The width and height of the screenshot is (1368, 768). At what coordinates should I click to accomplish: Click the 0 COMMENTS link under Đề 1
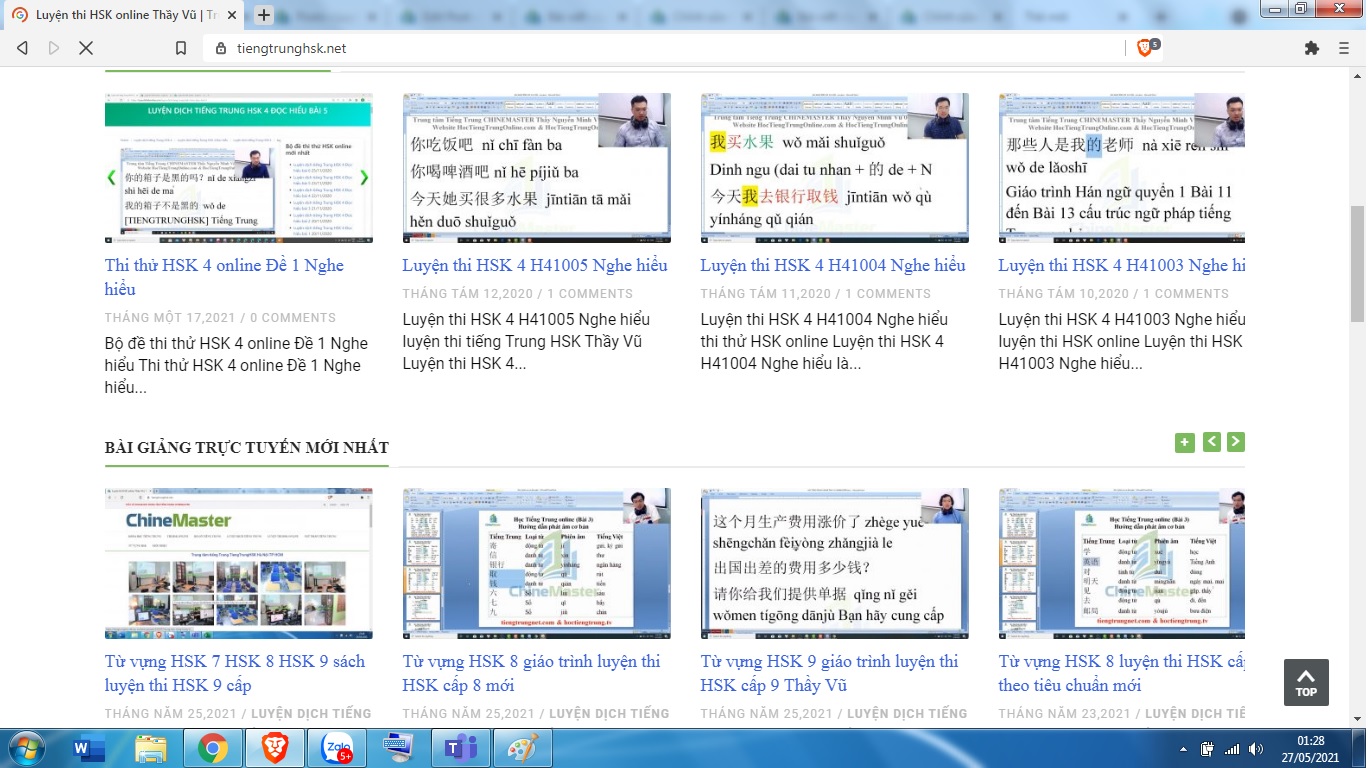point(293,317)
